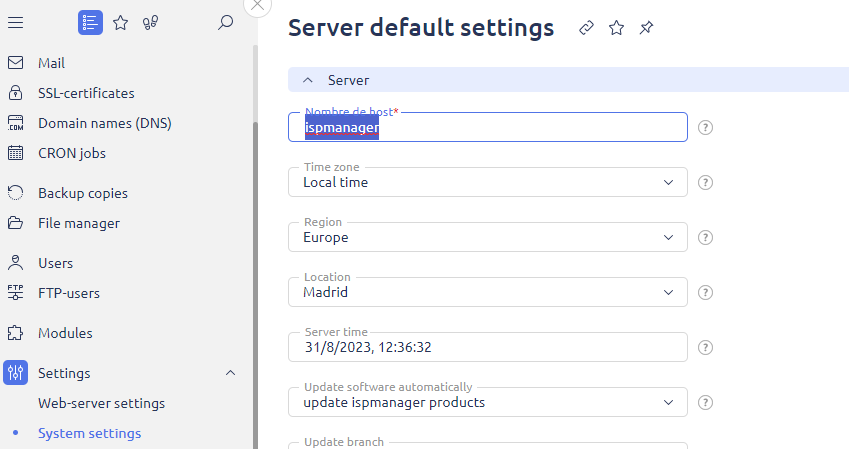Select System settings

click(89, 433)
